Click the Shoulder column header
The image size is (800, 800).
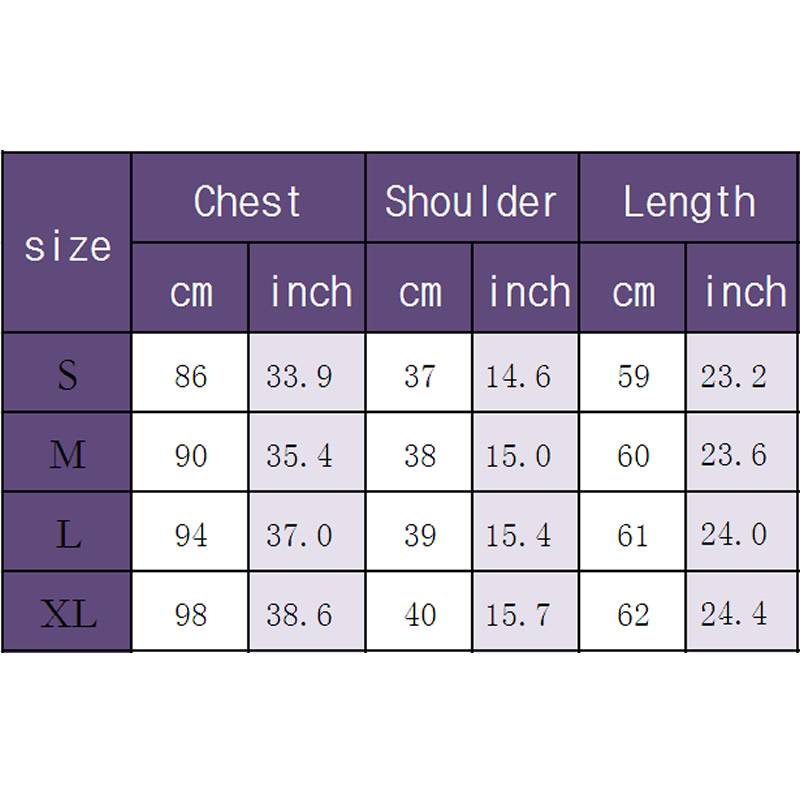[x=471, y=201]
